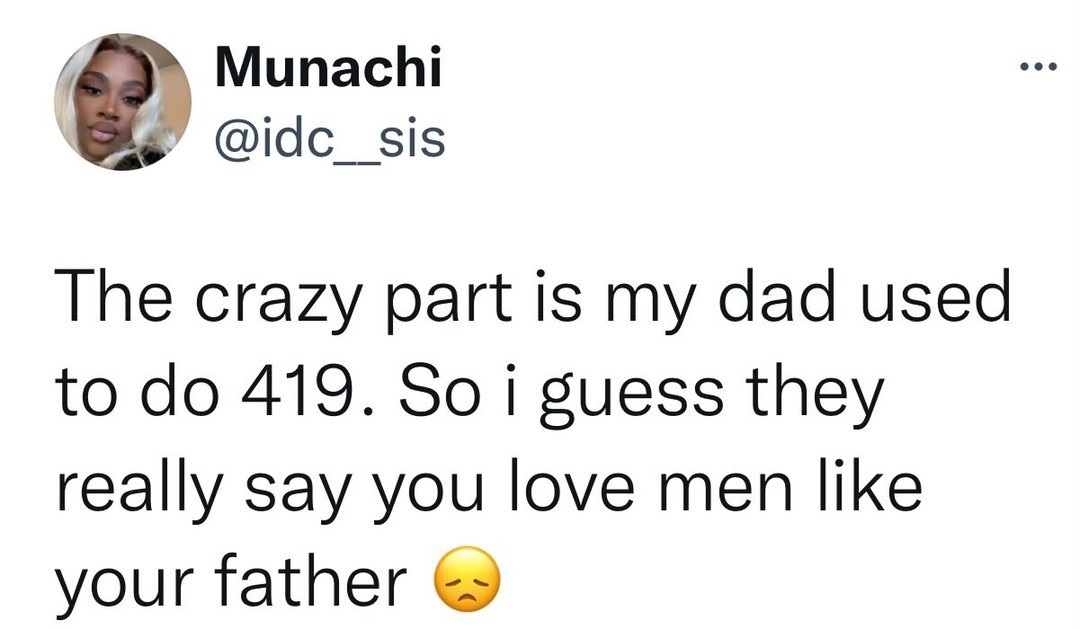The height and width of the screenshot is (629, 1080).
Task: Click the word "guess" in the tweet
Action: pos(632,400)
